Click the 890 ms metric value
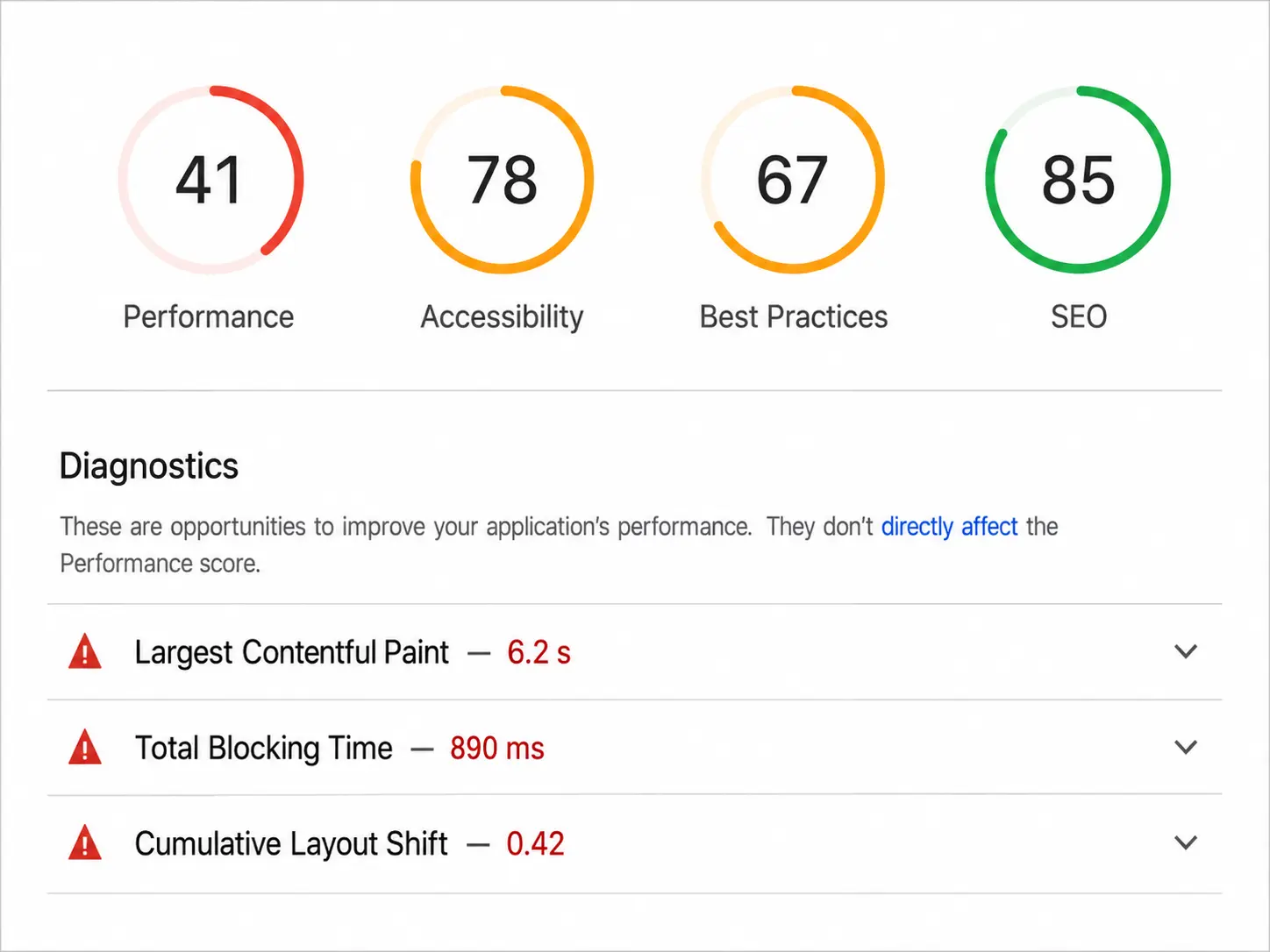 pyautogui.click(x=497, y=748)
